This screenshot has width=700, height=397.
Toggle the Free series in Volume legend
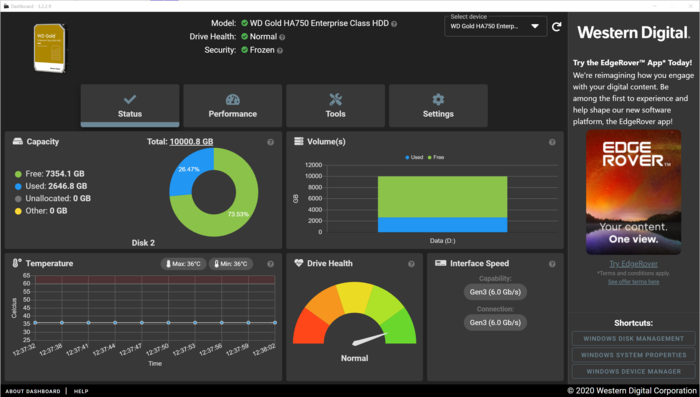tap(436, 157)
